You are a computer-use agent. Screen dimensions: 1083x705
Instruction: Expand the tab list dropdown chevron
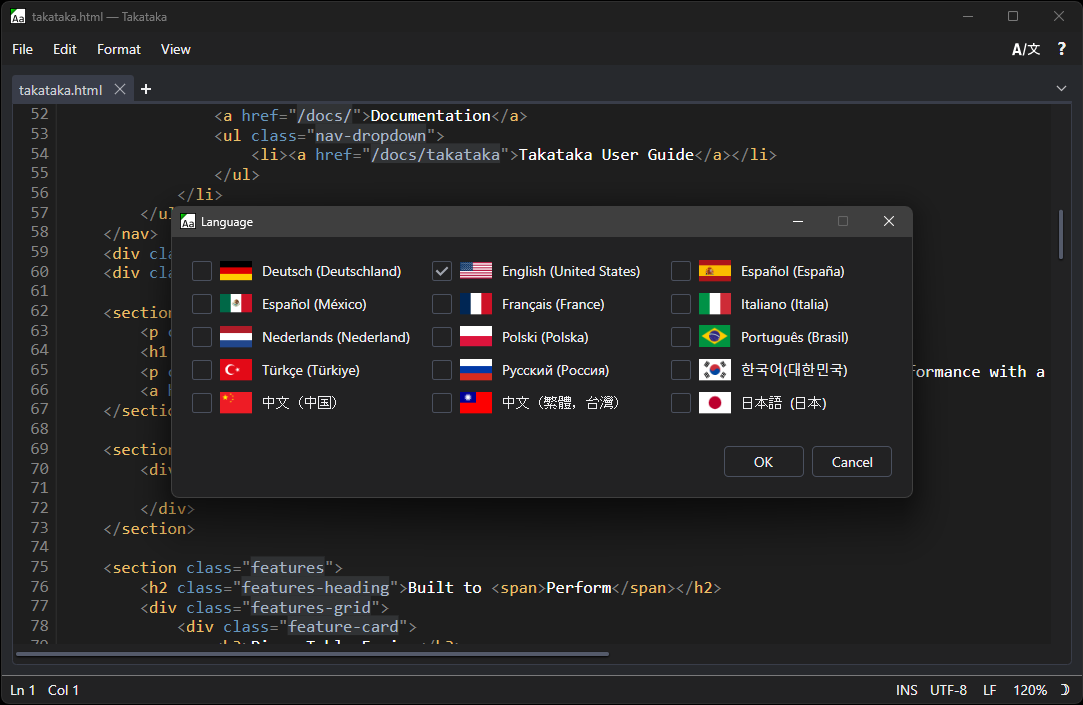(x=1061, y=89)
